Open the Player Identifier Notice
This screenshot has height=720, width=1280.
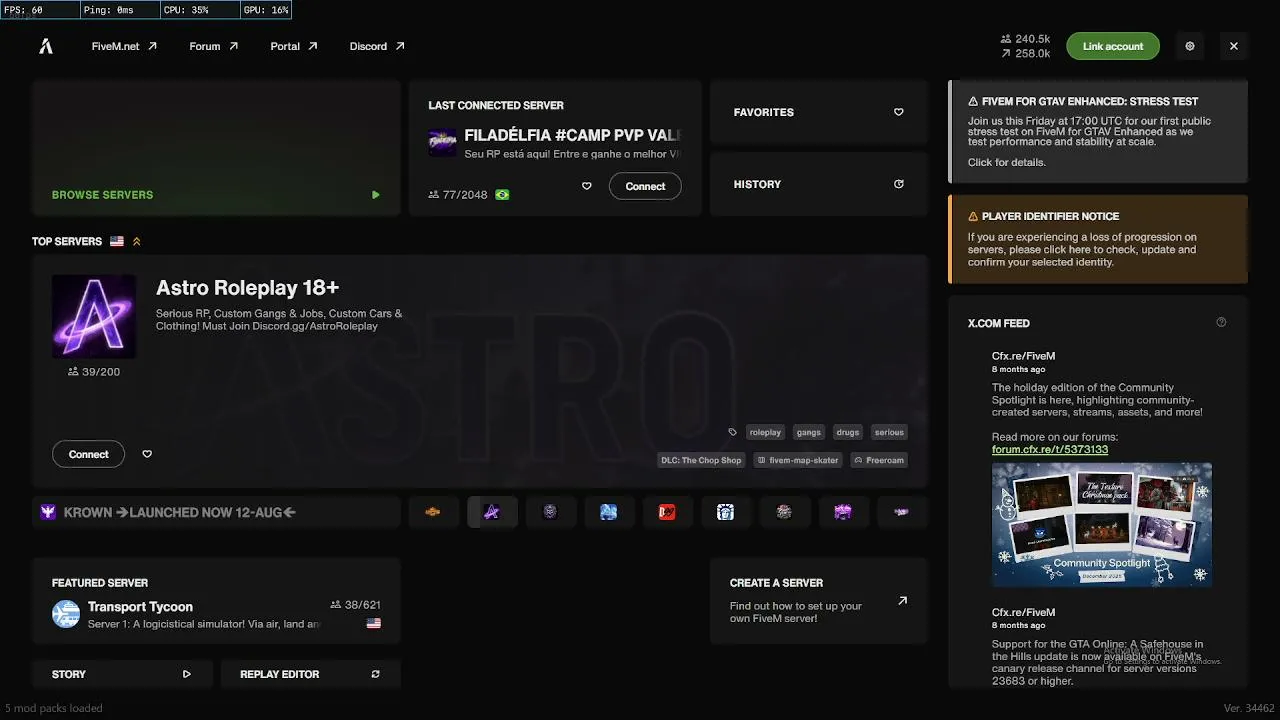coord(1098,239)
